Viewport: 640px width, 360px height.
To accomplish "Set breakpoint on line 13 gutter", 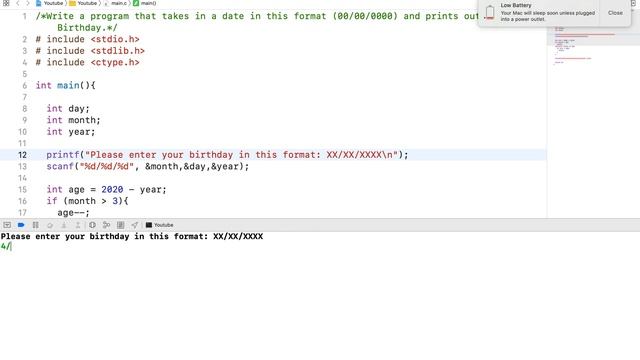I will [22, 167].
